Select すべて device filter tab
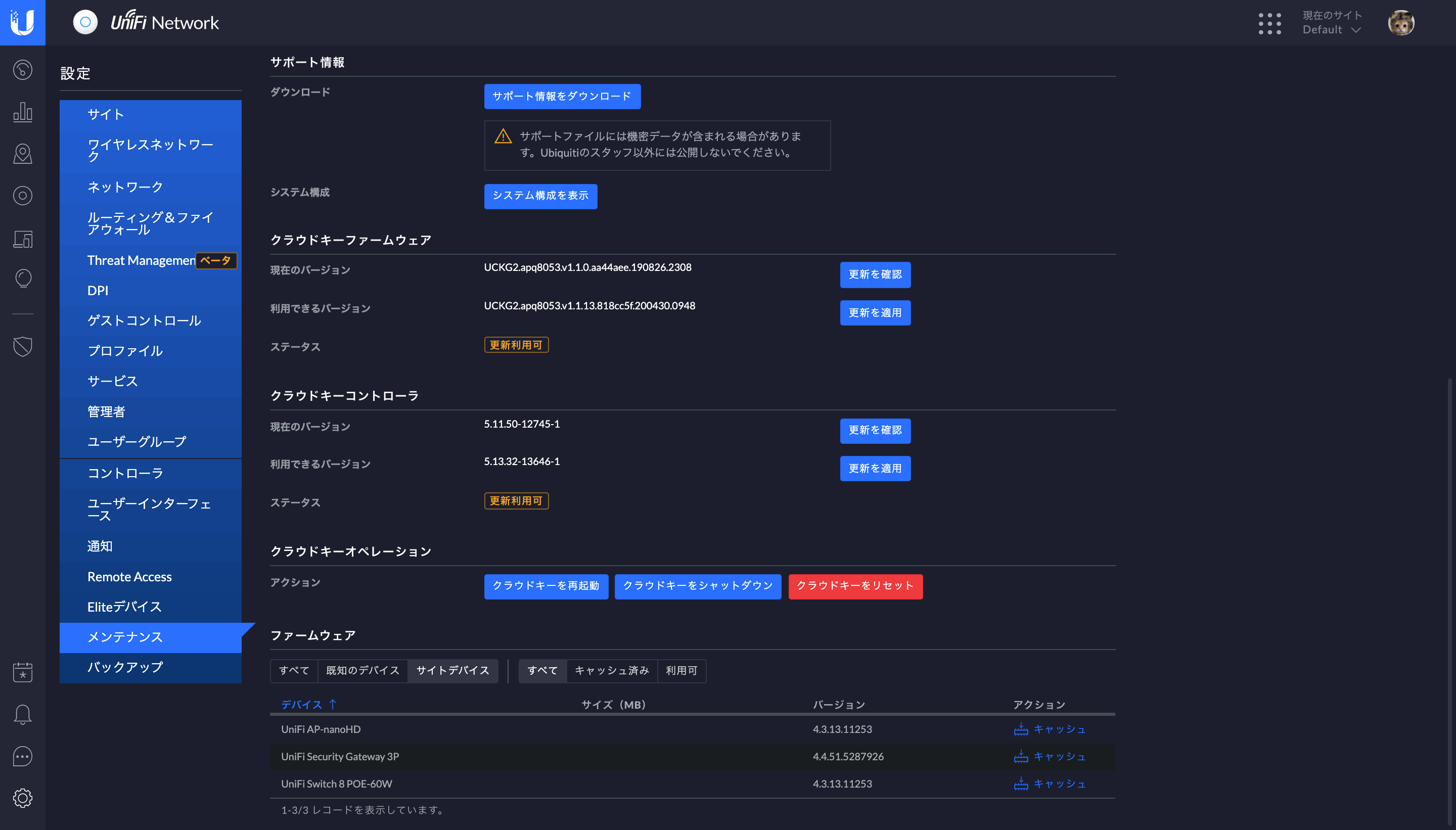Viewport: 1456px width, 830px height. (x=294, y=671)
